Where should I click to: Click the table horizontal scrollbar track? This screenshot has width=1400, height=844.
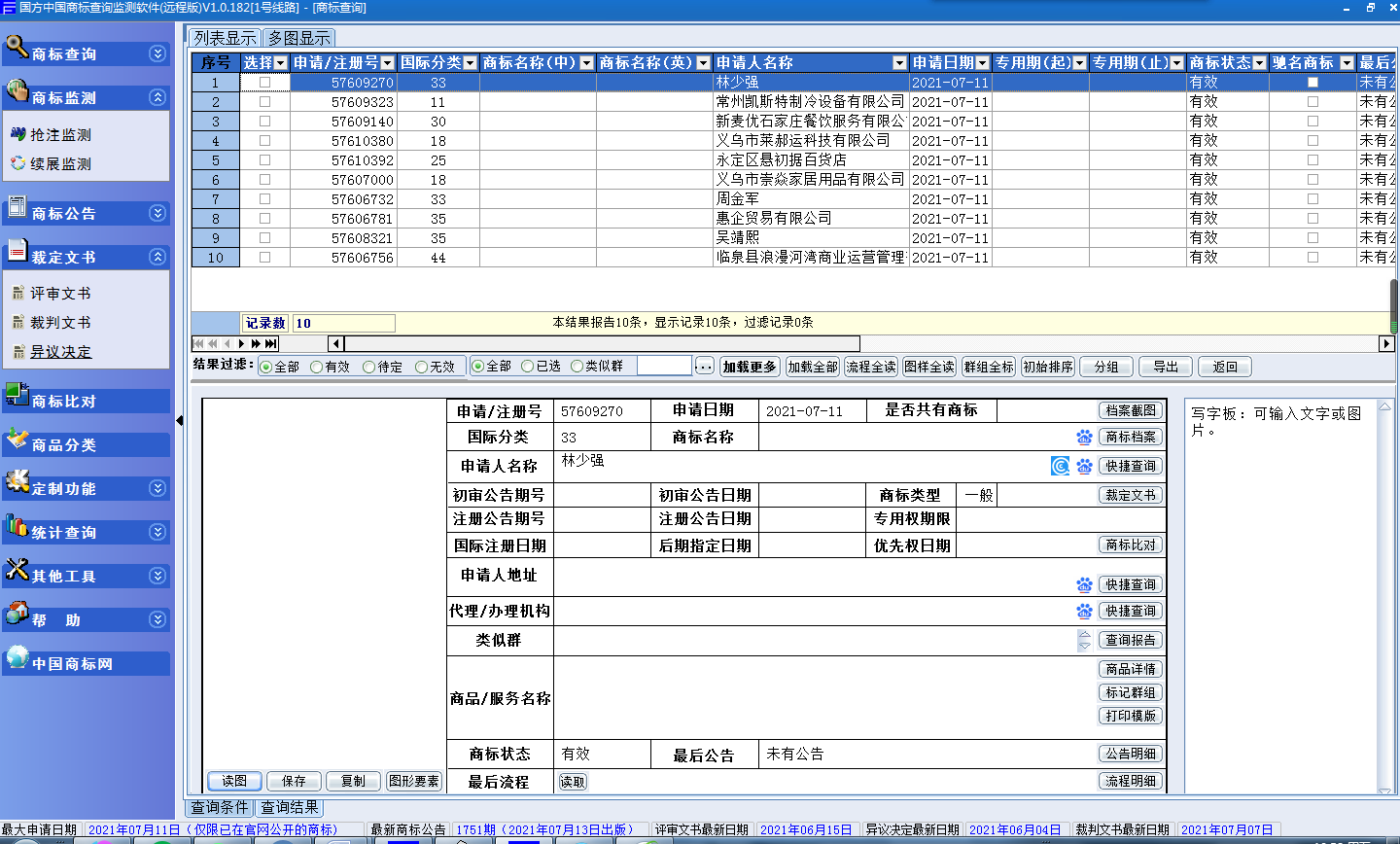[1118, 343]
